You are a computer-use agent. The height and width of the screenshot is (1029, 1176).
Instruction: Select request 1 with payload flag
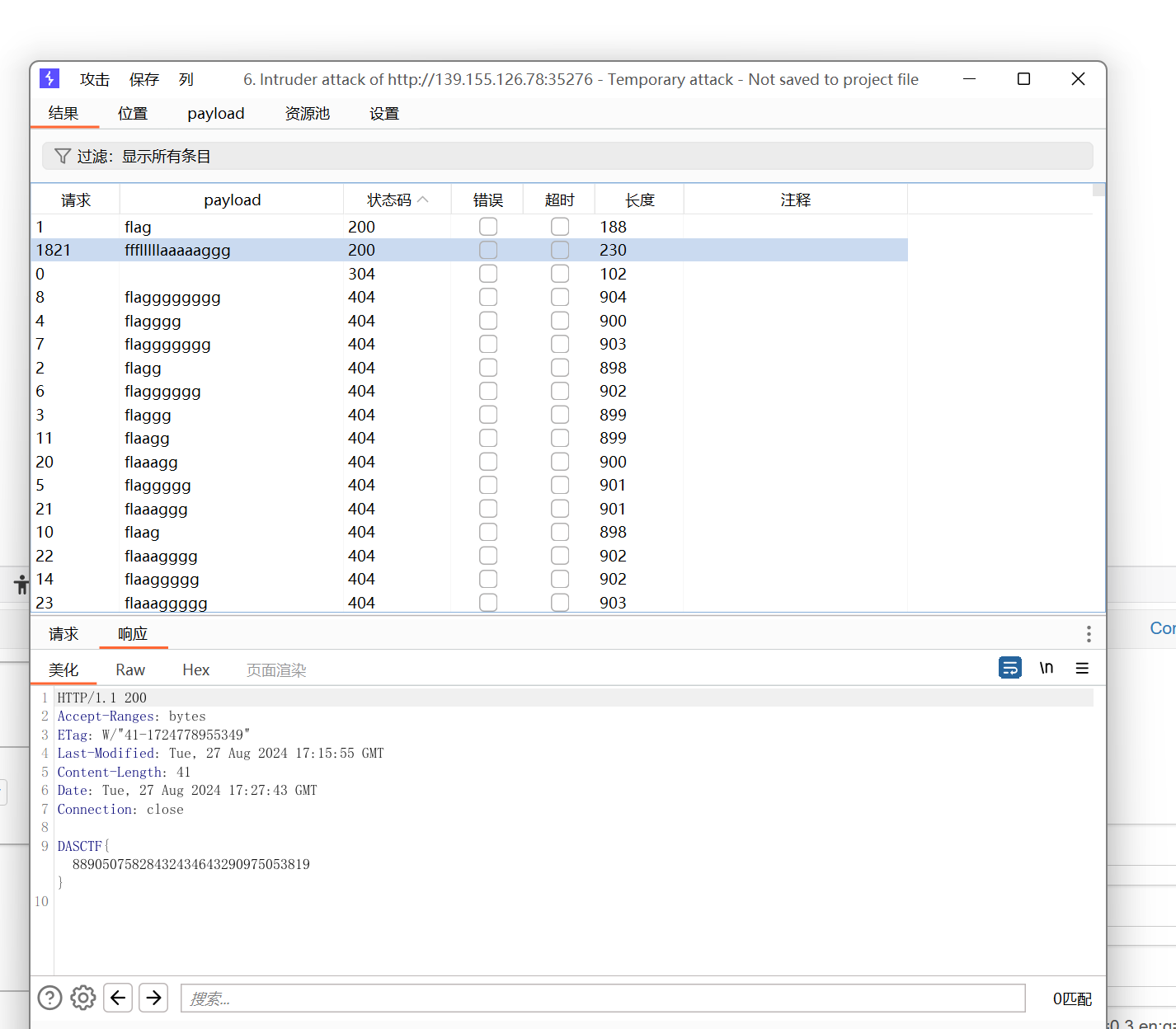(470, 226)
